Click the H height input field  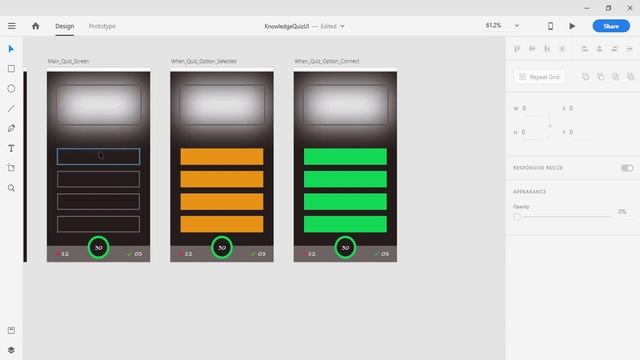pyautogui.click(x=533, y=132)
